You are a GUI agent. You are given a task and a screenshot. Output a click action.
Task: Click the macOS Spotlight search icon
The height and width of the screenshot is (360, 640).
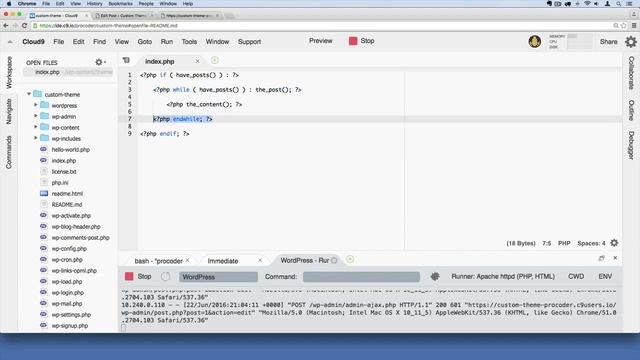pos(619,4)
